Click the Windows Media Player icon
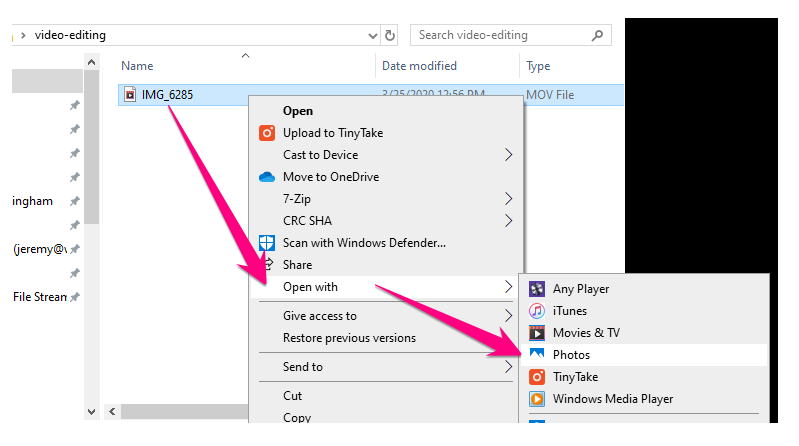799x446 pixels. click(x=537, y=399)
